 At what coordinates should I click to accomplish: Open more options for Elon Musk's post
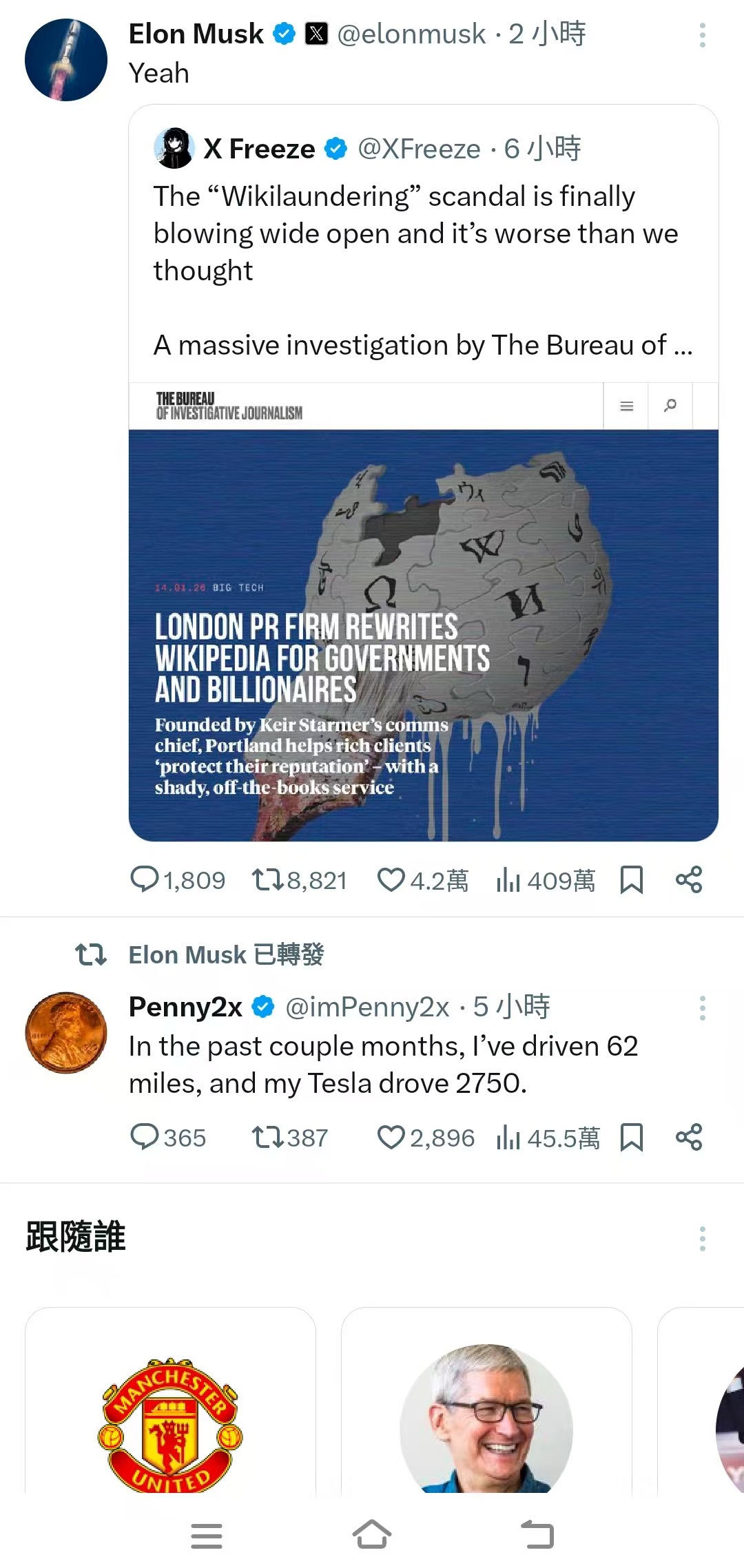click(702, 35)
